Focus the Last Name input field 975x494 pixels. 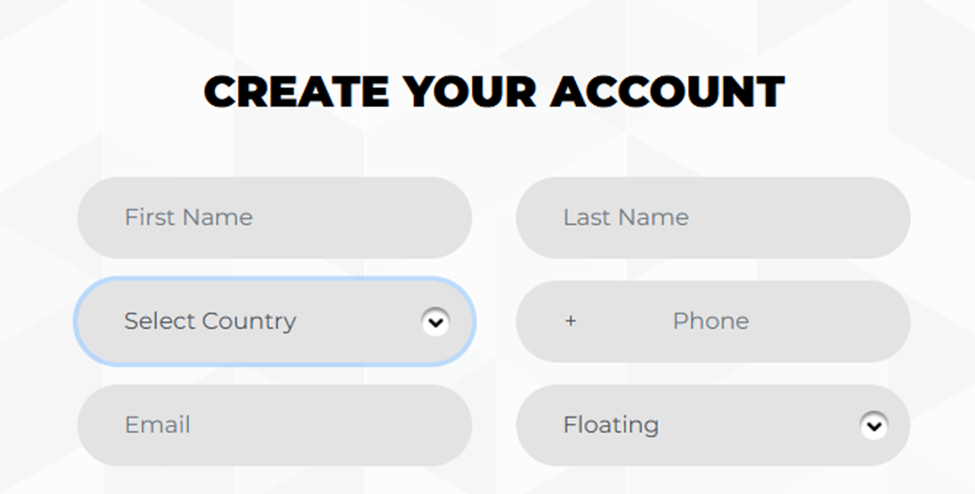713,218
